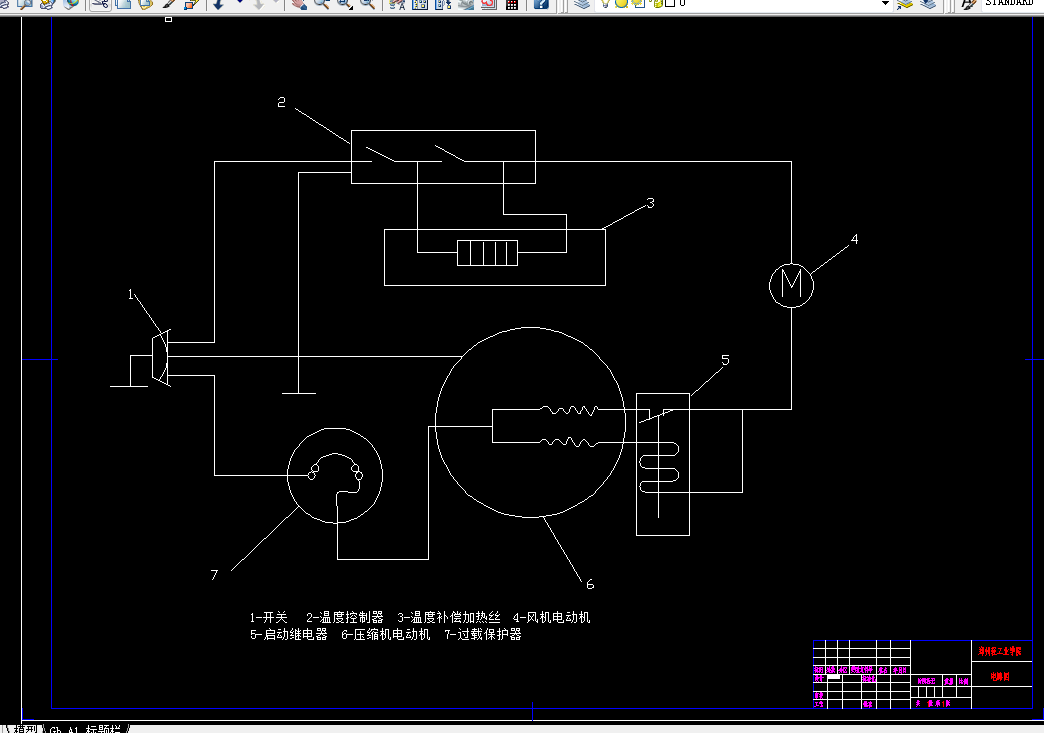Select the Pan hand tool
The width and height of the screenshot is (1044, 733).
point(299,3)
